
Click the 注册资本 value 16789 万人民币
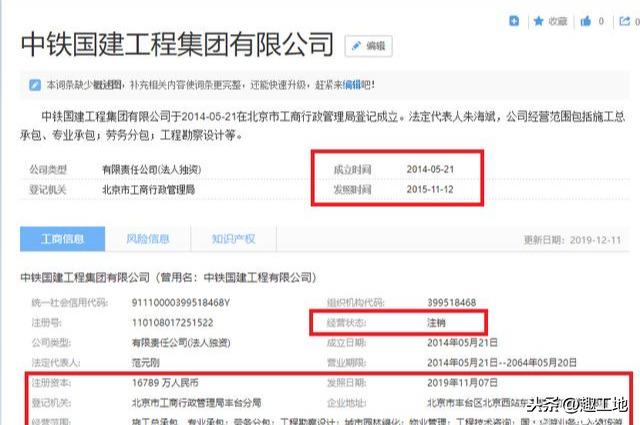coord(165,383)
